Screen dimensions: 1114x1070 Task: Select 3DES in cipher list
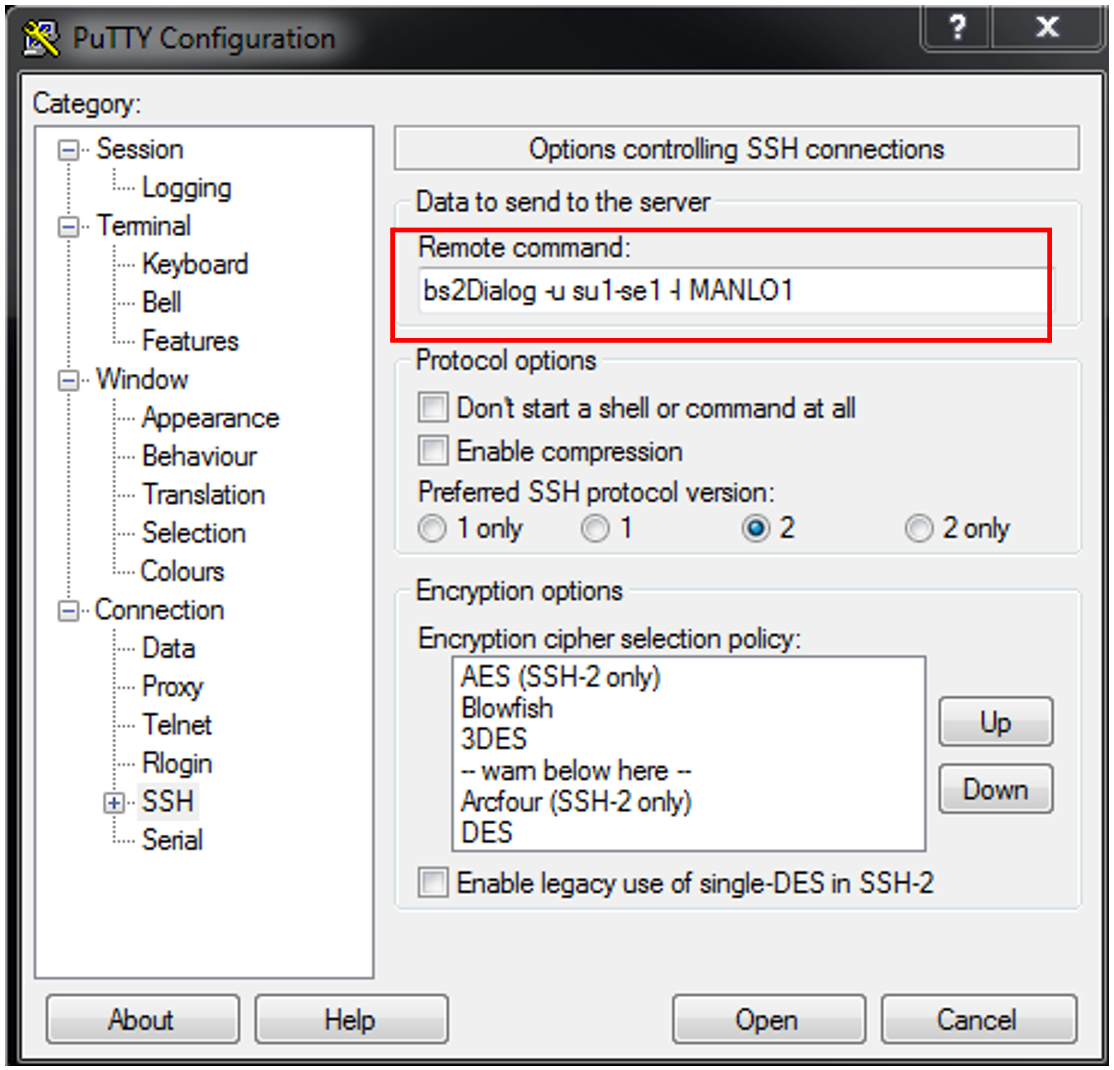coord(494,739)
